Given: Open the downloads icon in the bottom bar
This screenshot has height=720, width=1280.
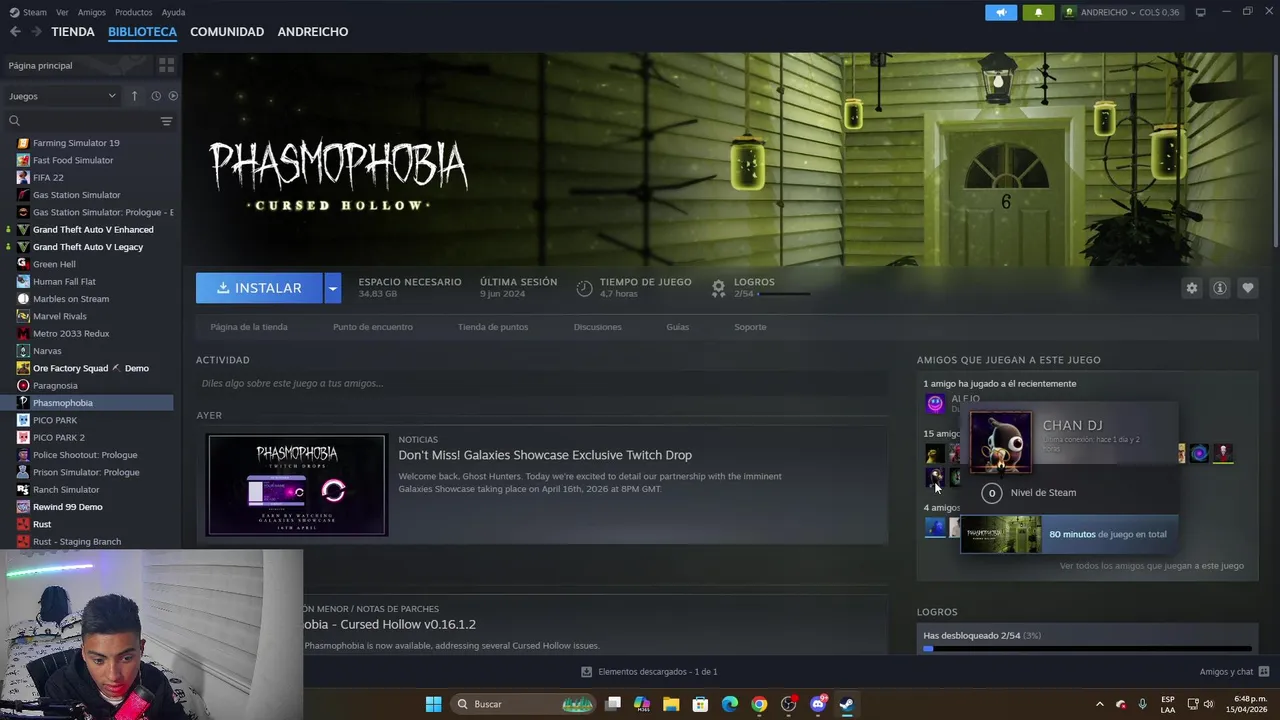Looking at the screenshot, I should [587, 672].
